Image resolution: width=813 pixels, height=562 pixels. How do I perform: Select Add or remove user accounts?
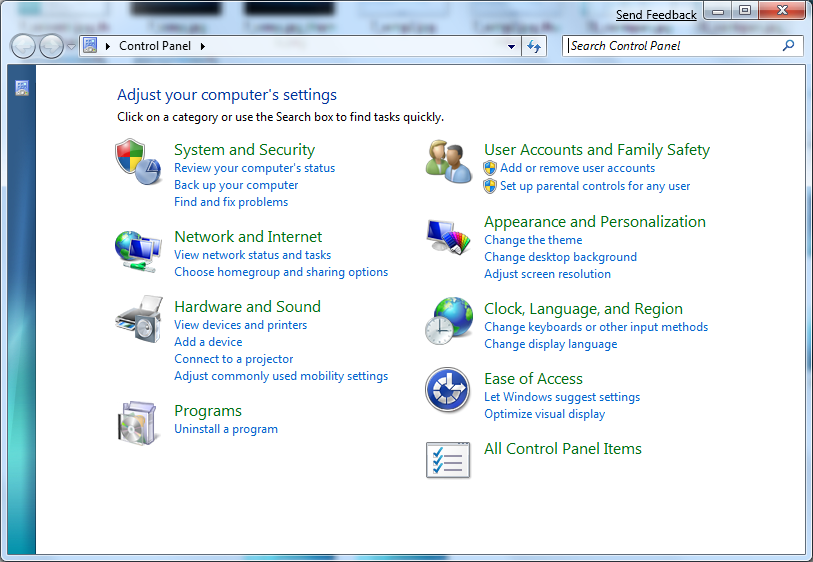[x=577, y=168]
